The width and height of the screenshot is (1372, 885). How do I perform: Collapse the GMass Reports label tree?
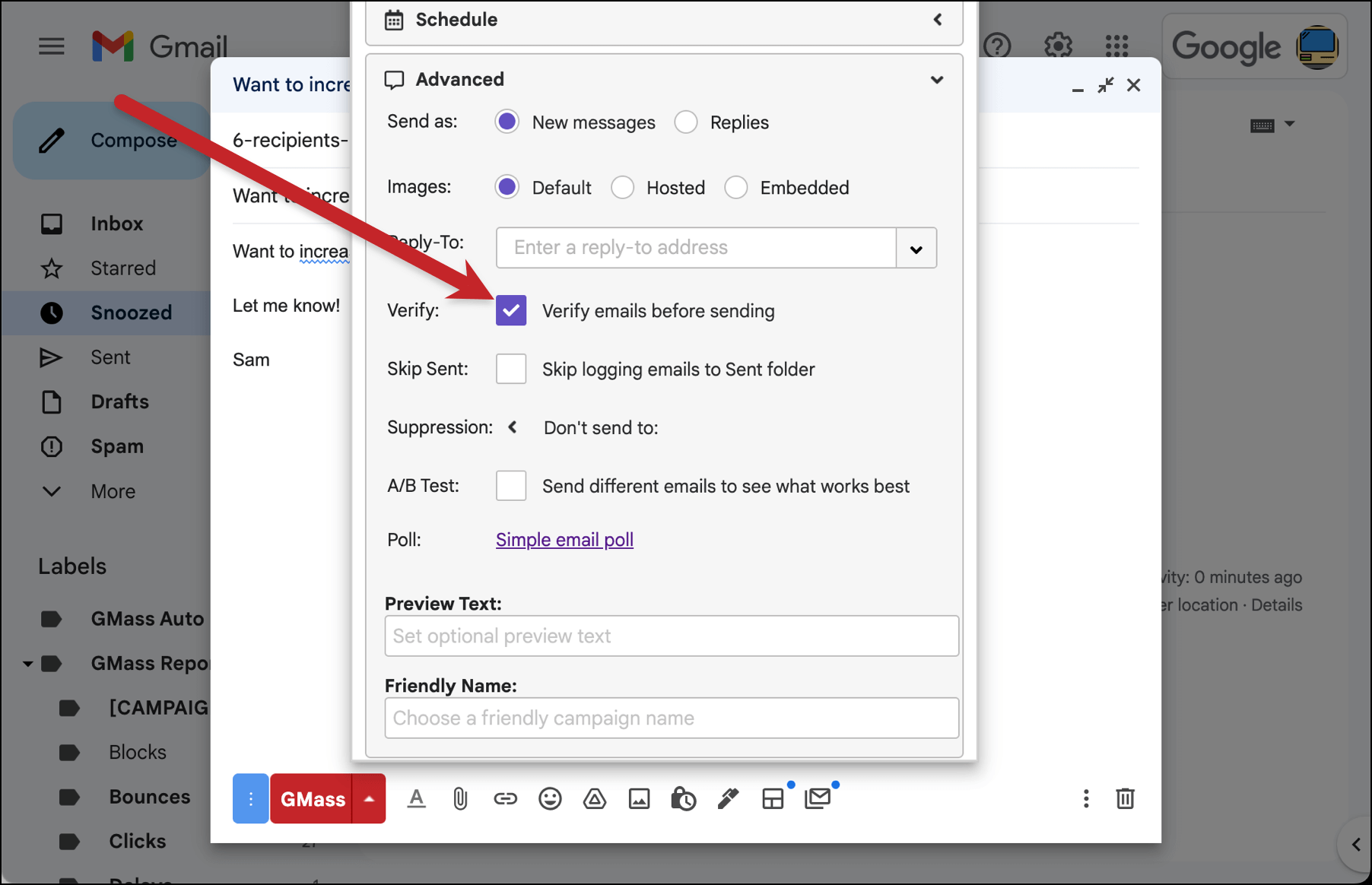(x=28, y=664)
